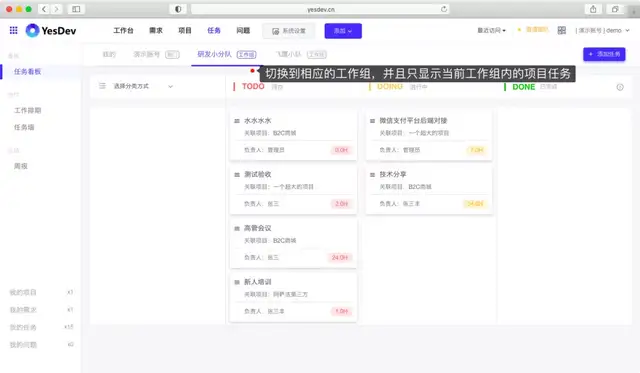Open the 高管会议 task card
Image resolution: width=640 pixels, height=373 pixels.
click(x=293, y=242)
